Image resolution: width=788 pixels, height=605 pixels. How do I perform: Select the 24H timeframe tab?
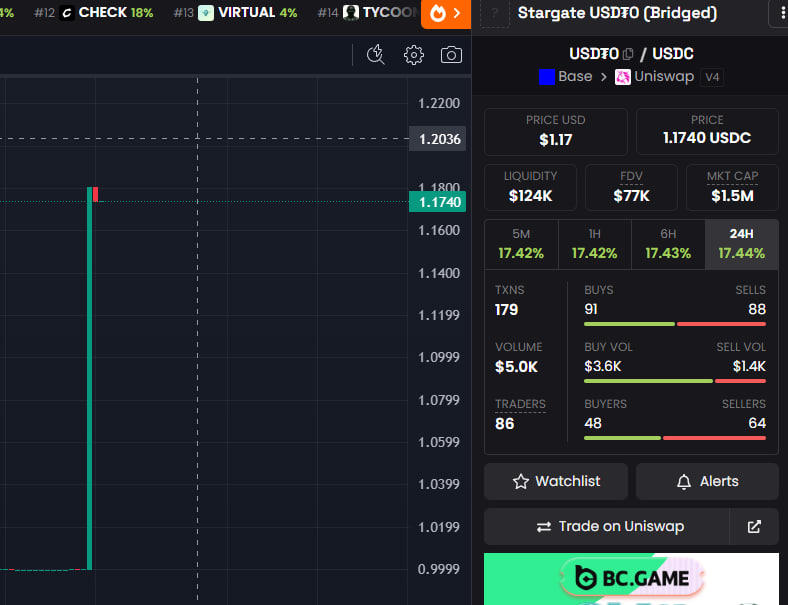pos(742,244)
